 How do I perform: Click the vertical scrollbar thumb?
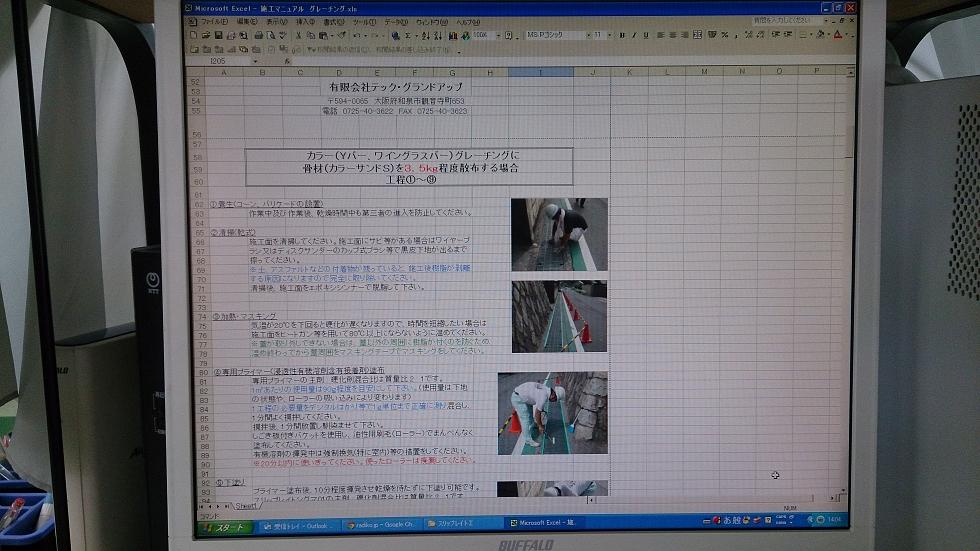849,142
